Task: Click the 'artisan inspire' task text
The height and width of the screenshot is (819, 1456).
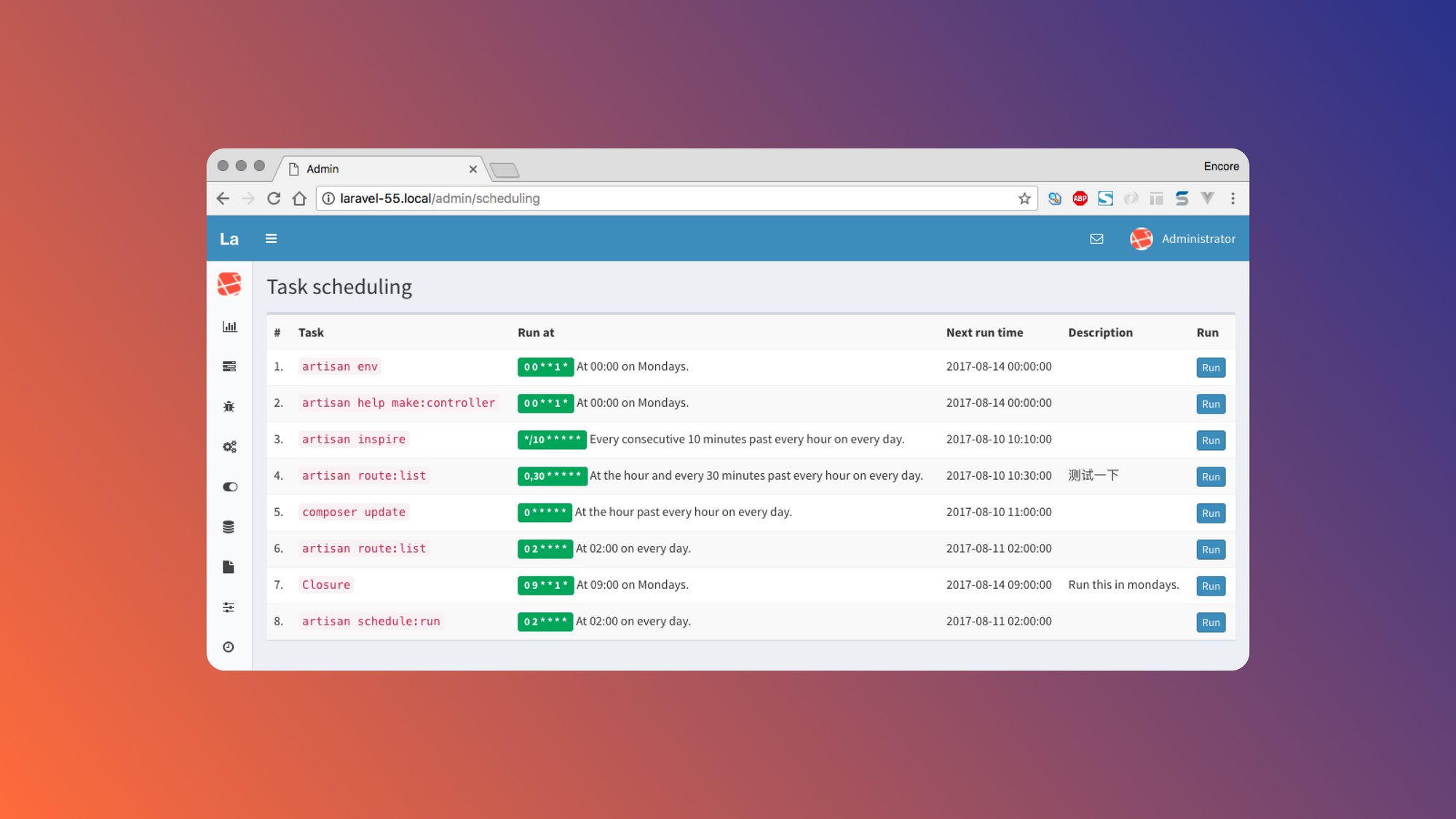Action: click(354, 440)
